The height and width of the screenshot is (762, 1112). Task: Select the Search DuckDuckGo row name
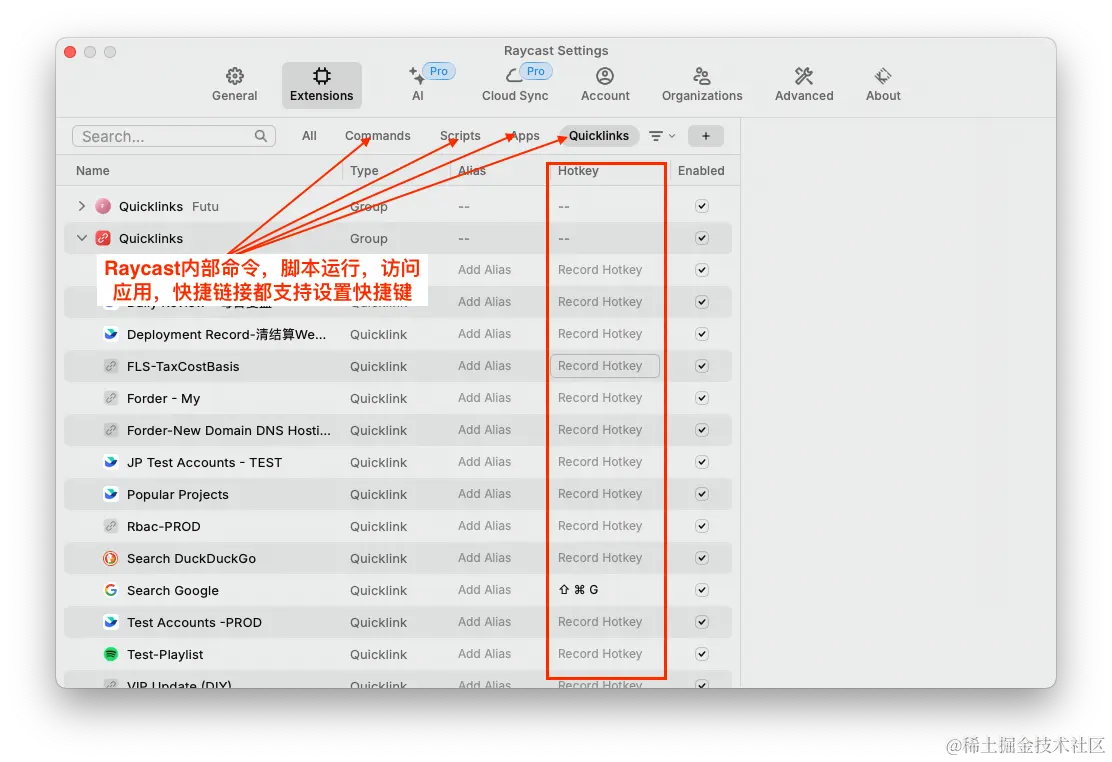pyautogui.click(x=191, y=558)
